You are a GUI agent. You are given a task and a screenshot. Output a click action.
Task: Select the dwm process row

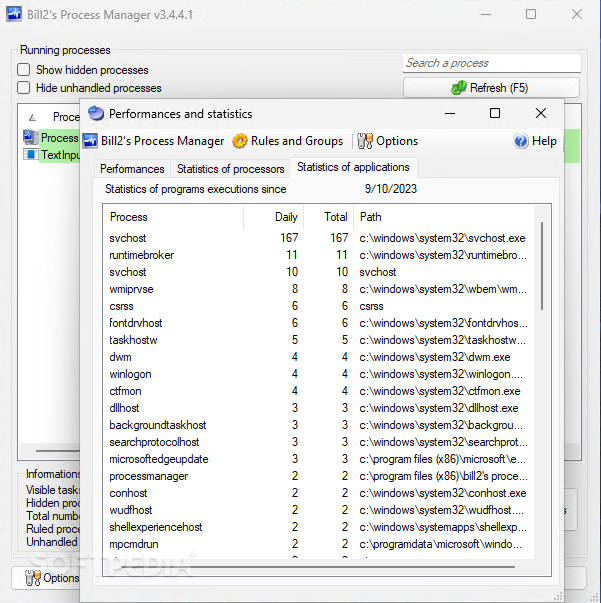(318, 357)
